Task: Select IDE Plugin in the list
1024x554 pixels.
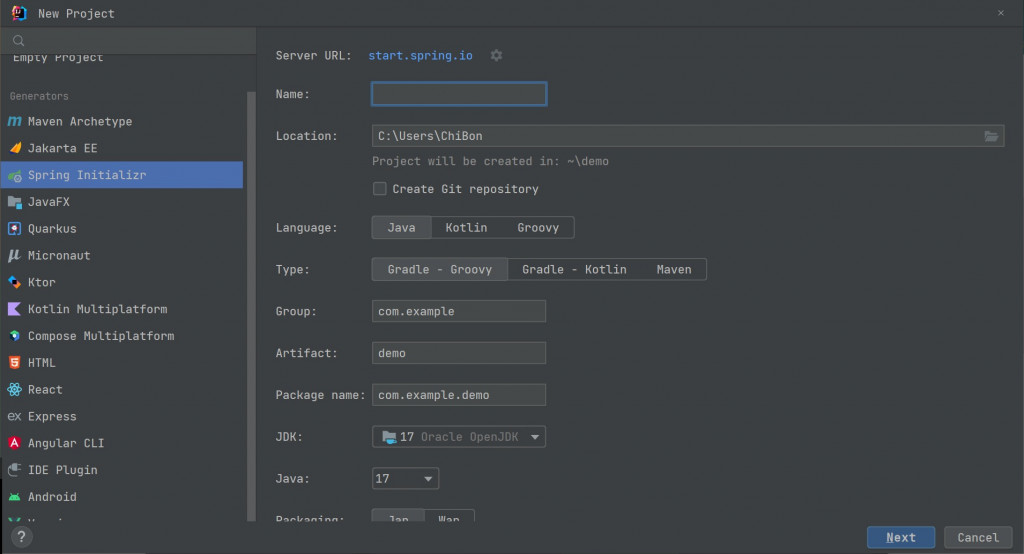Action: (x=122, y=470)
